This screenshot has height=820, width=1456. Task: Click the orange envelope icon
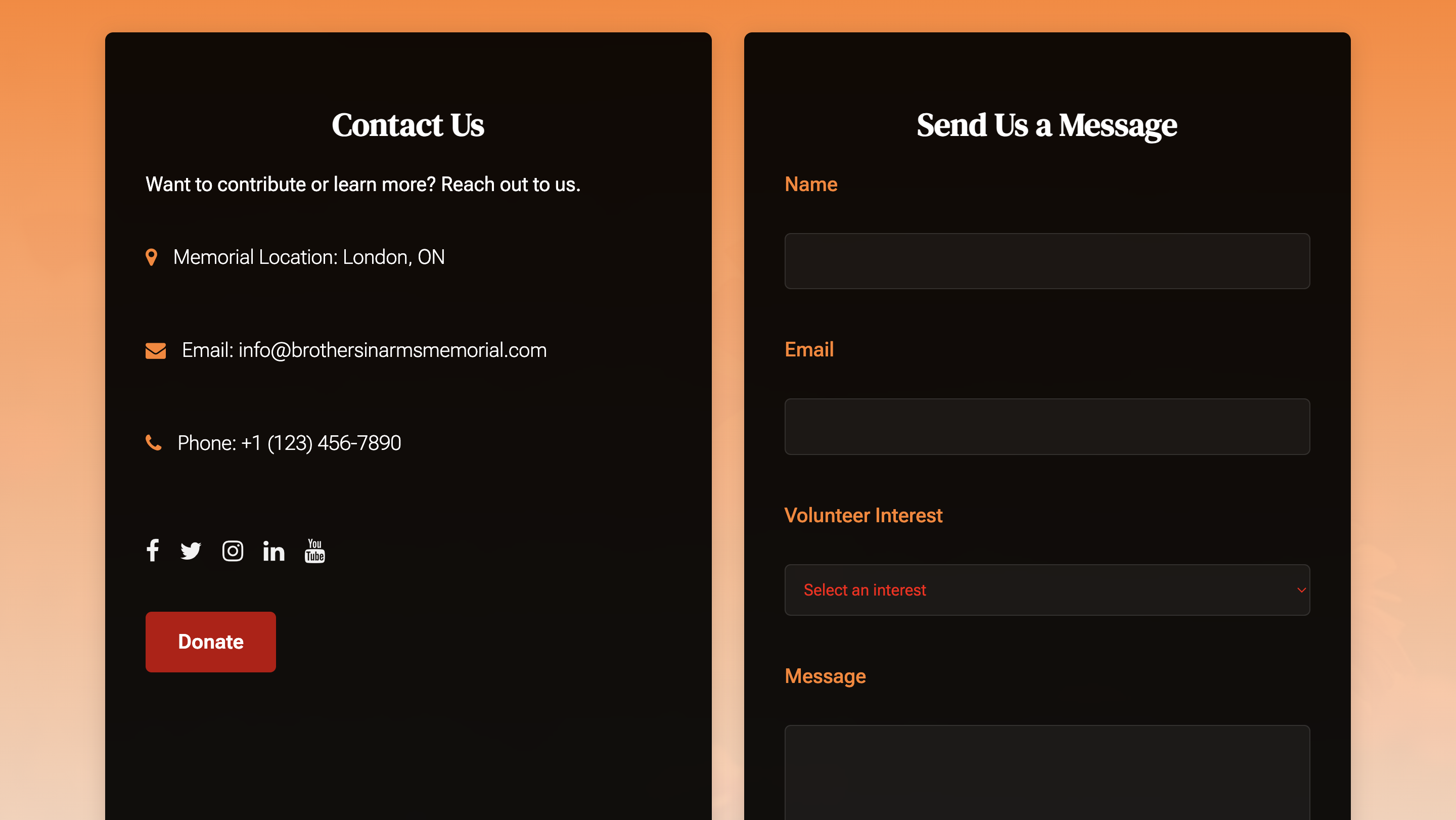coord(155,350)
